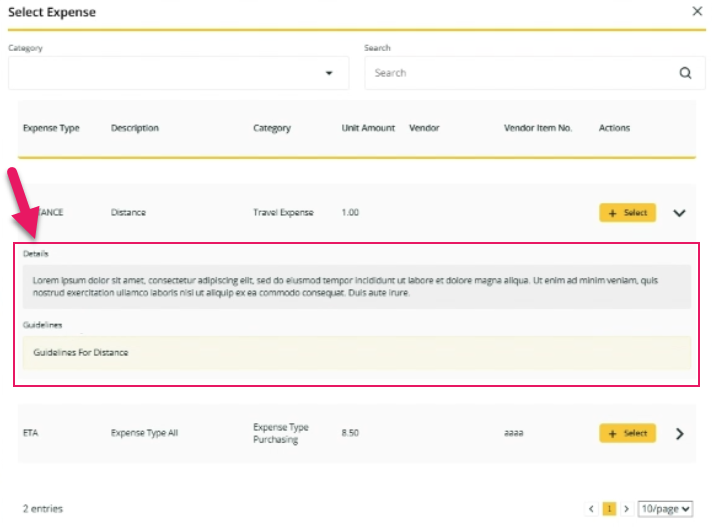This screenshot has height=527, width=712.
Task: Select the Distance expense
Action: [x=628, y=212]
